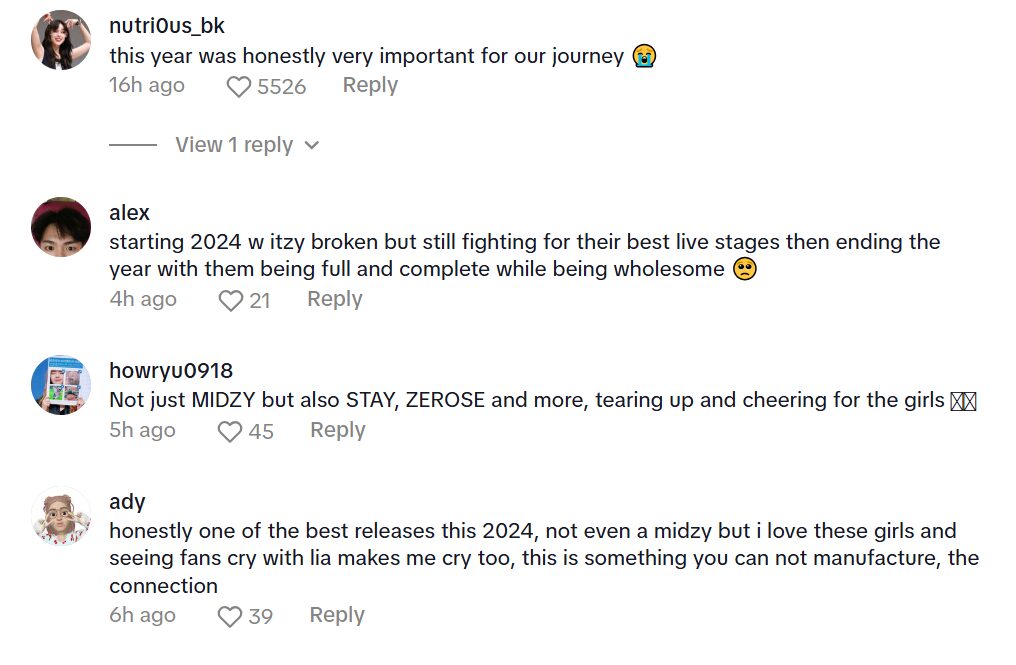Reply to howryu0918's comment
The height and width of the screenshot is (665, 1016).
point(337,430)
